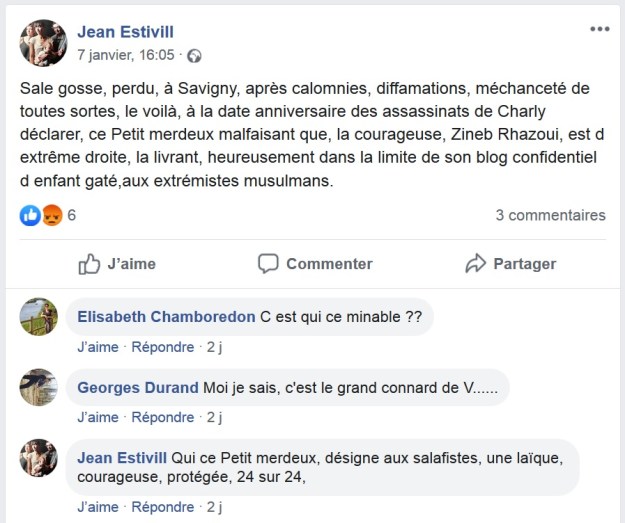Click the Partager share arrow icon
The width and height of the screenshot is (625, 523).
coord(475,264)
